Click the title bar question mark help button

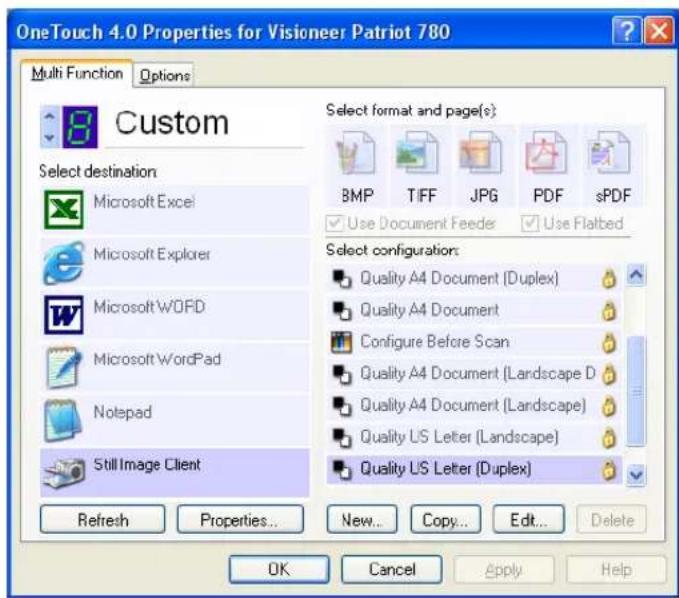click(627, 31)
